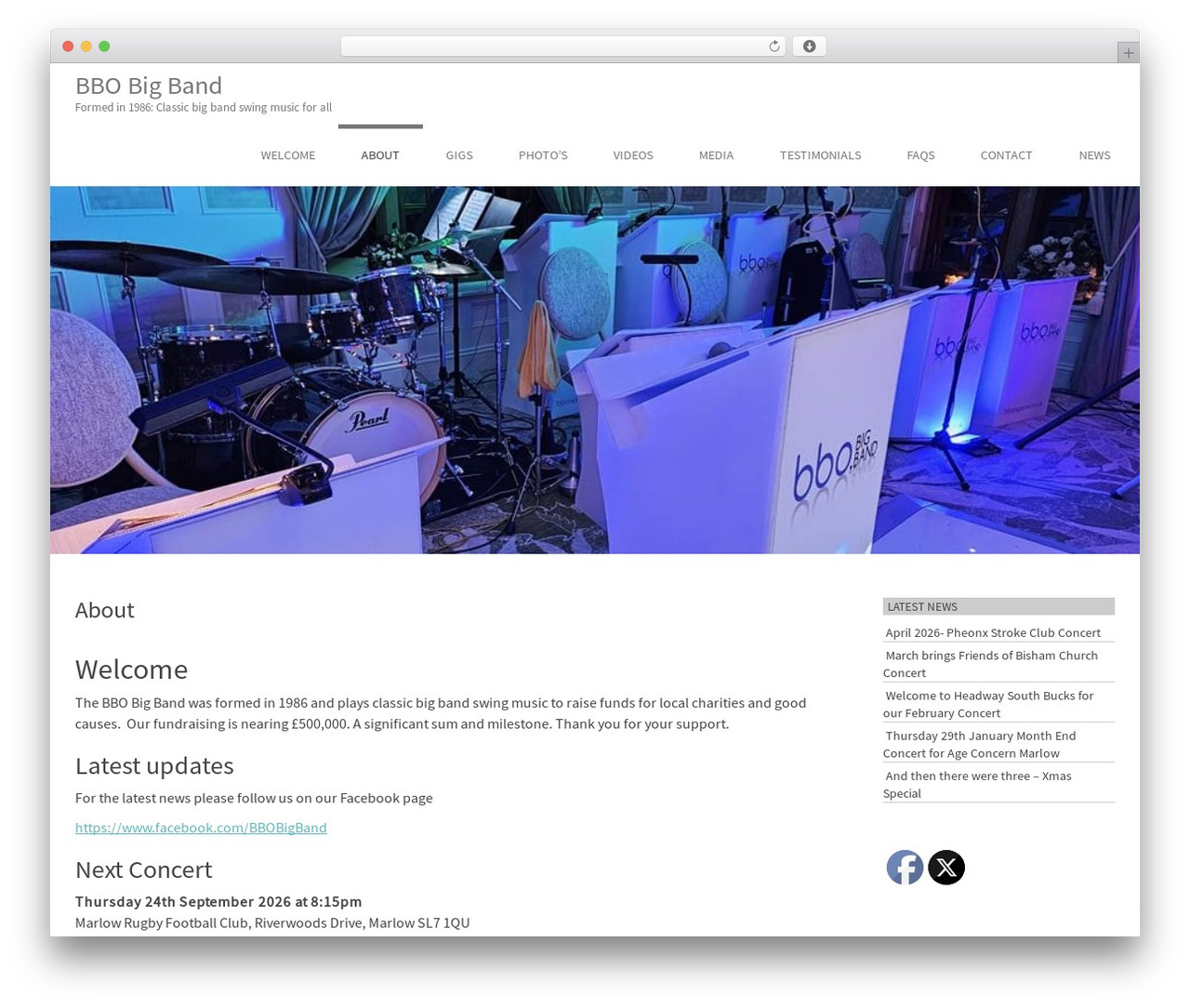Follow the BBOBigBand Facebook URL link
This screenshot has width=1190, height=1008.
click(201, 828)
